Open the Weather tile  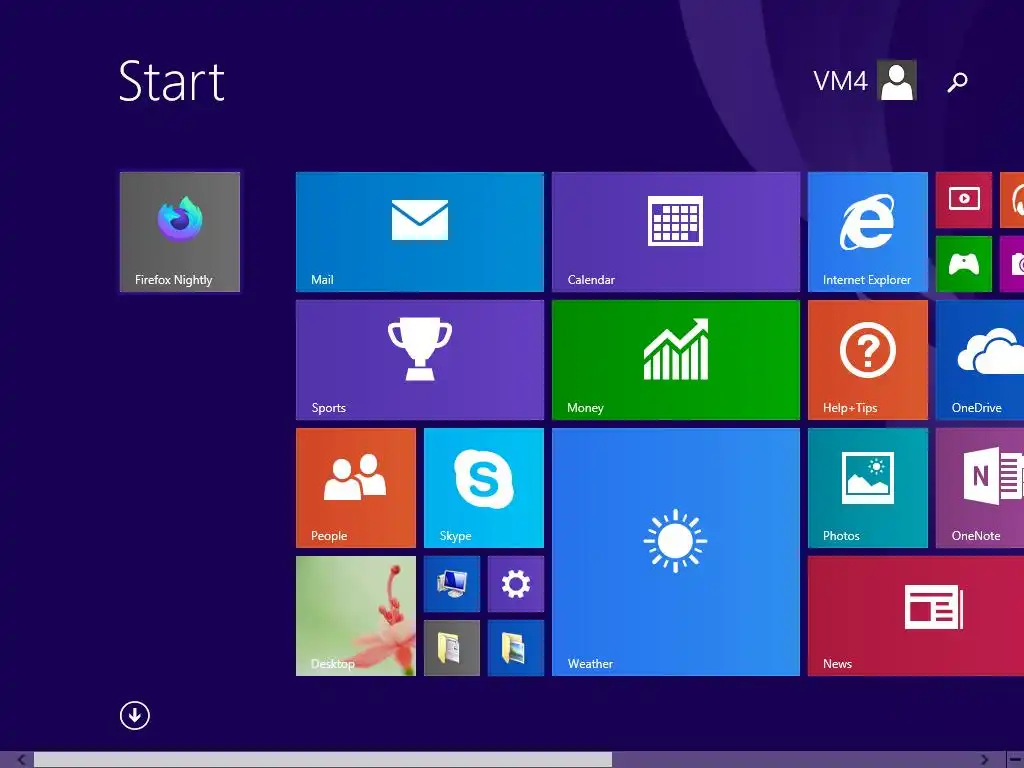(x=675, y=552)
